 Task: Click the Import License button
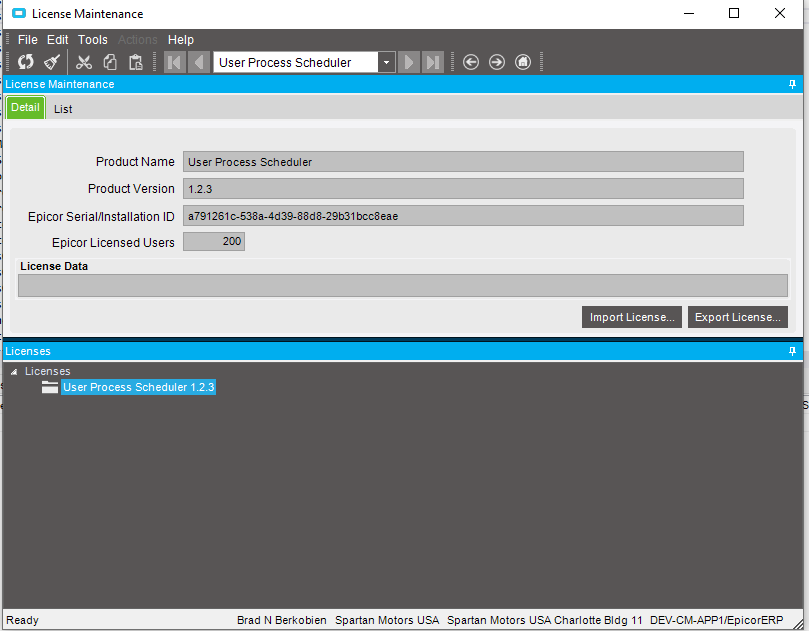[x=632, y=317]
